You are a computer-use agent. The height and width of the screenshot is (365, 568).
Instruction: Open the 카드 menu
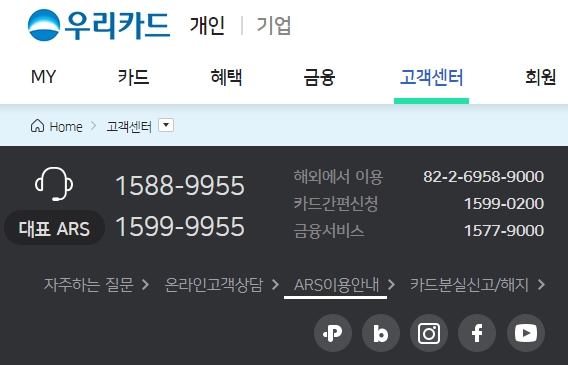click(134, 77)
